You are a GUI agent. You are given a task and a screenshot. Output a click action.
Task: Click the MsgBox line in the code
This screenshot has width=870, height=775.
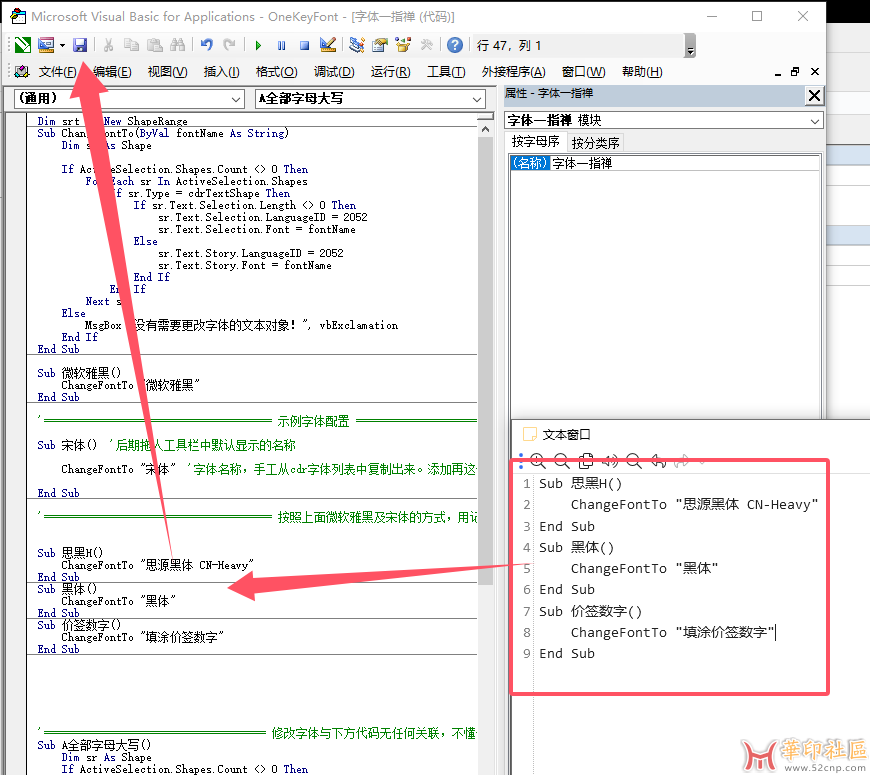click(x=241, y=325)
